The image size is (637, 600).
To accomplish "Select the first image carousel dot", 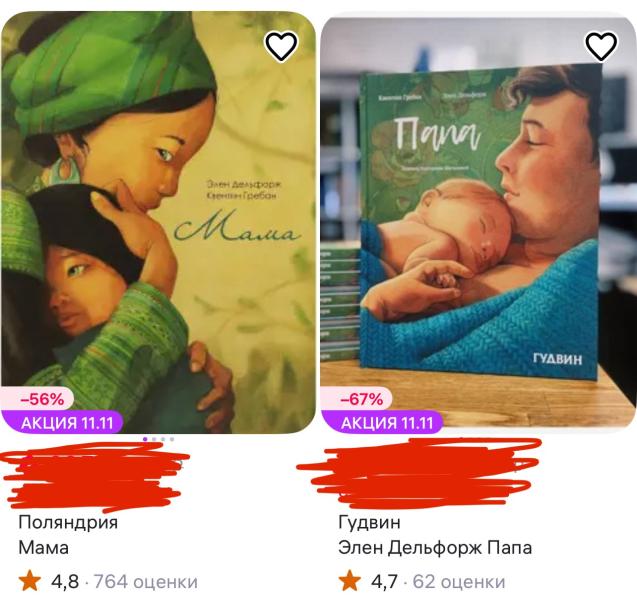I will [x=145, y=439].
